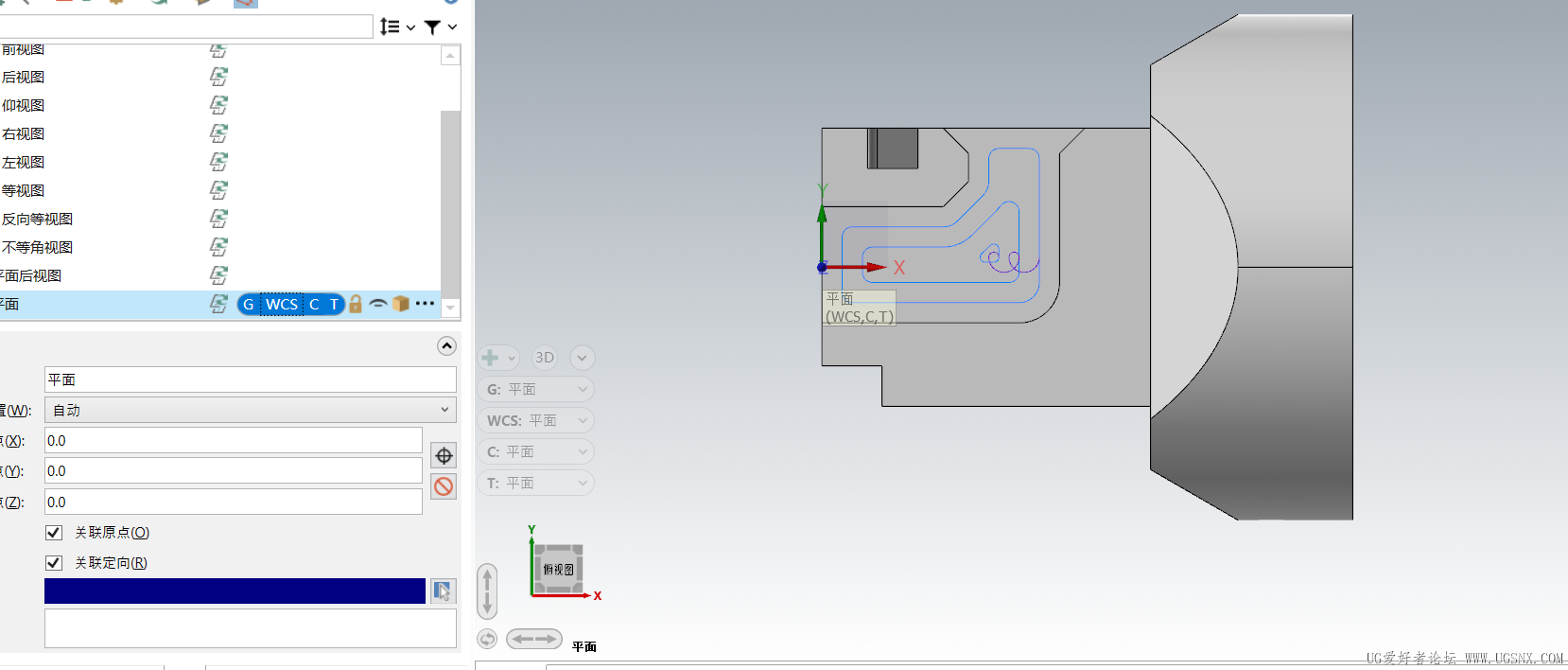Uncheck the 关联原点(O) checkbox

pos(54,533)
